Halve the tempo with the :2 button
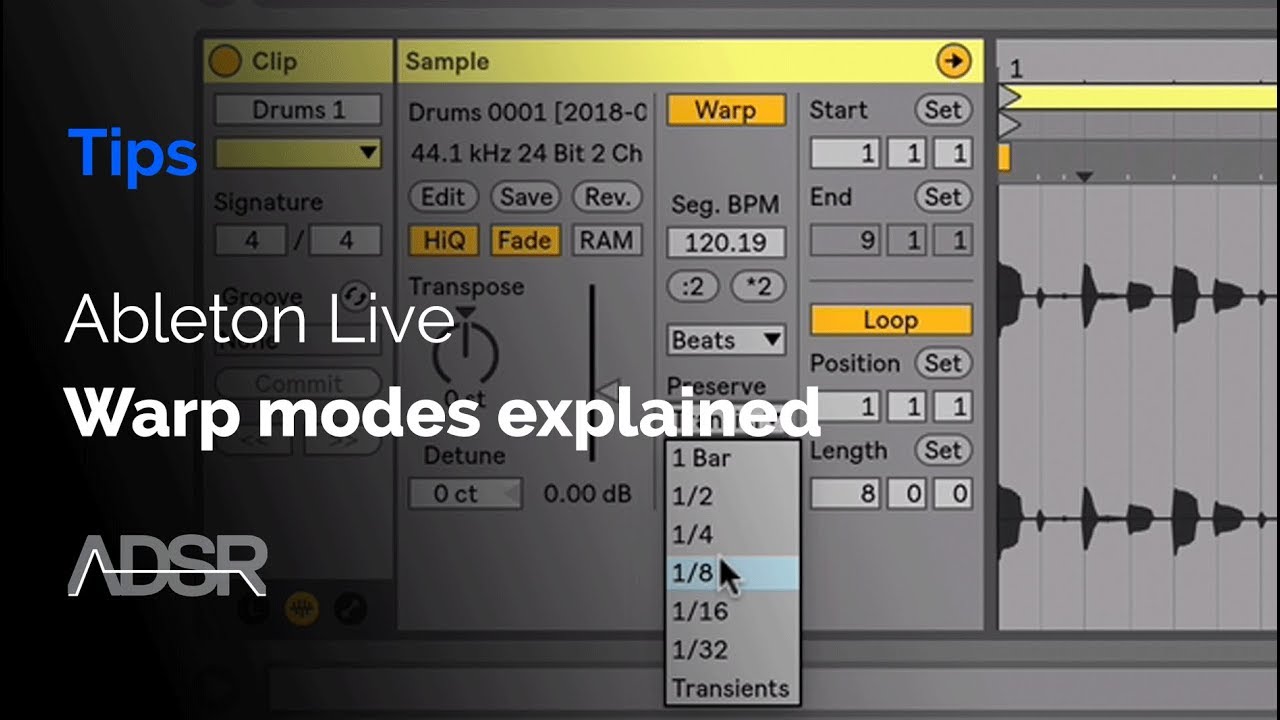 (x=692, y=286)
